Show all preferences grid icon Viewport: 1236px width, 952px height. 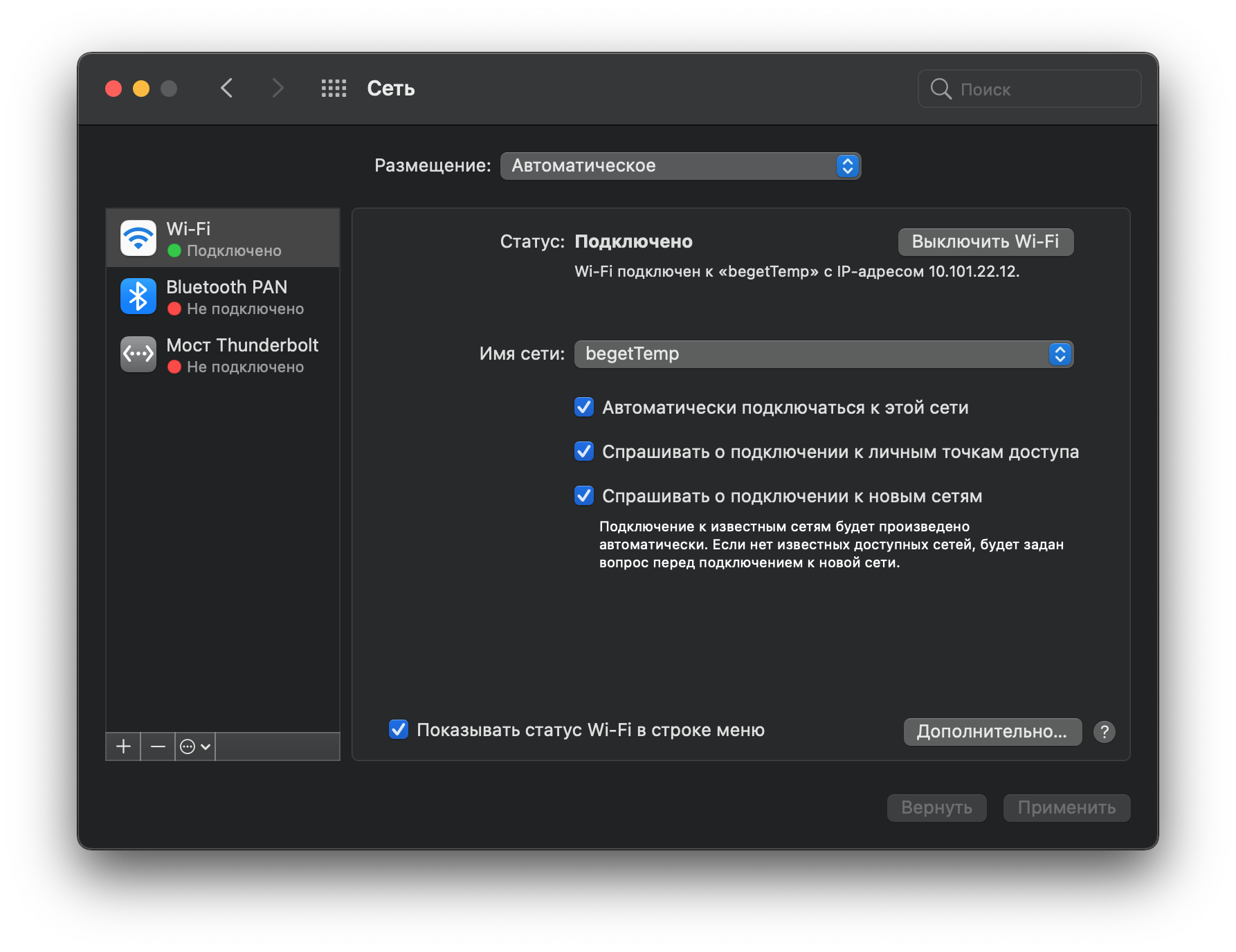(334, 89)
